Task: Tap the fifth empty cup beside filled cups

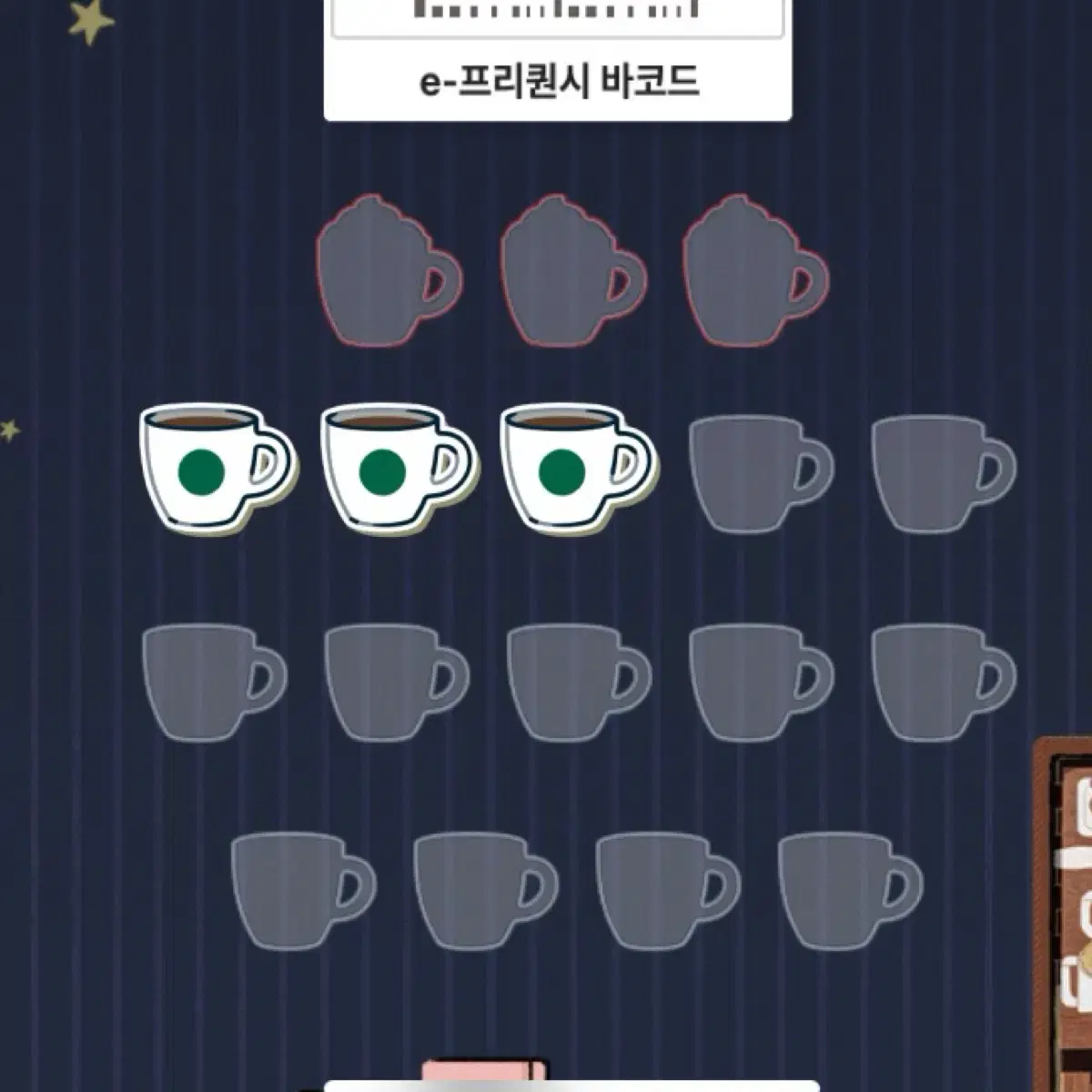Action: pyautogui.click(x=944, y=473)
